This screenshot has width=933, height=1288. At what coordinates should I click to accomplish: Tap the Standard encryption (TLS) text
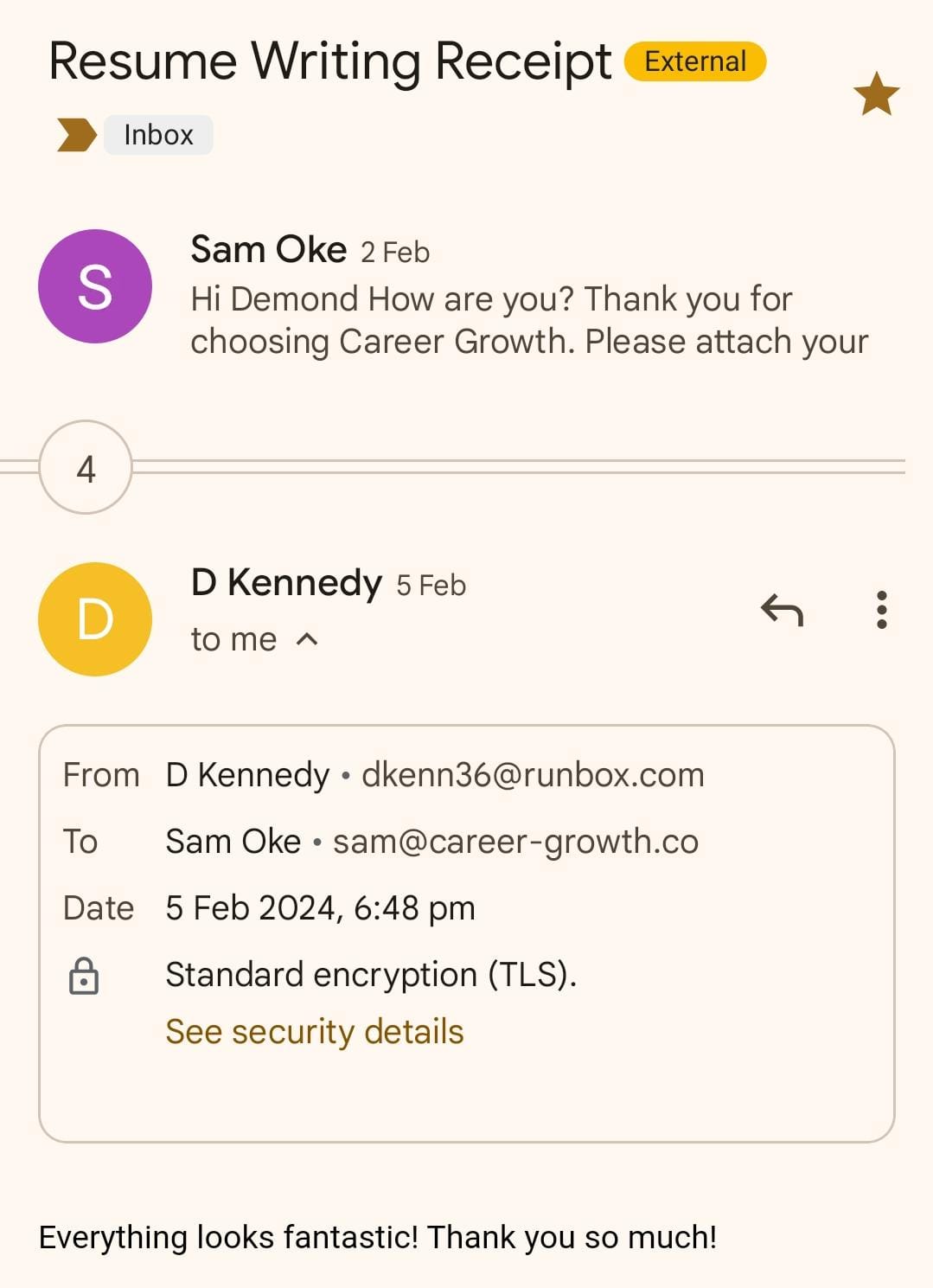coord(371,975)
